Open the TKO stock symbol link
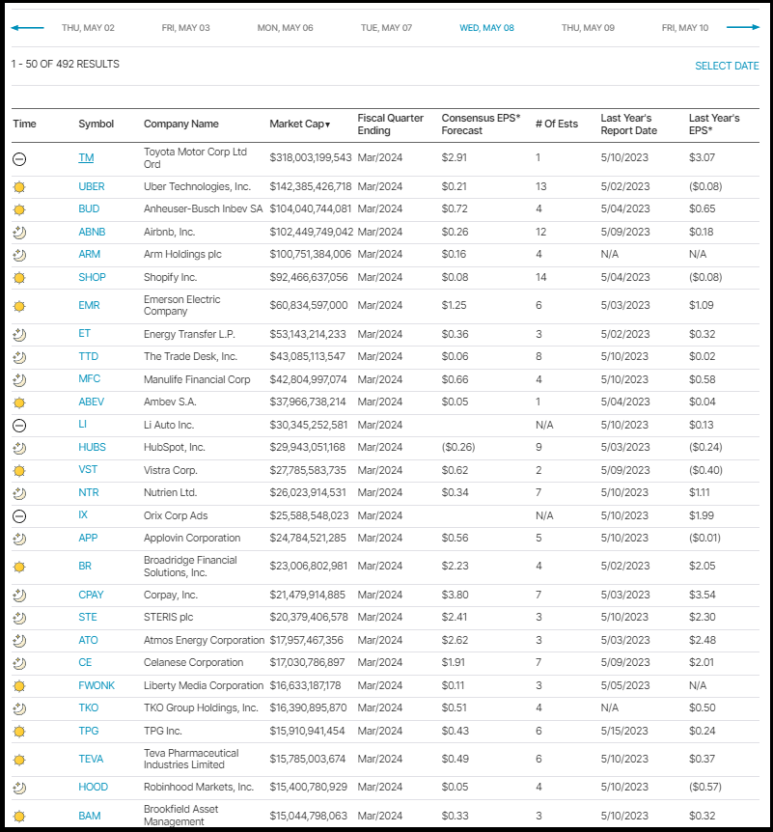 pos(88,708)
